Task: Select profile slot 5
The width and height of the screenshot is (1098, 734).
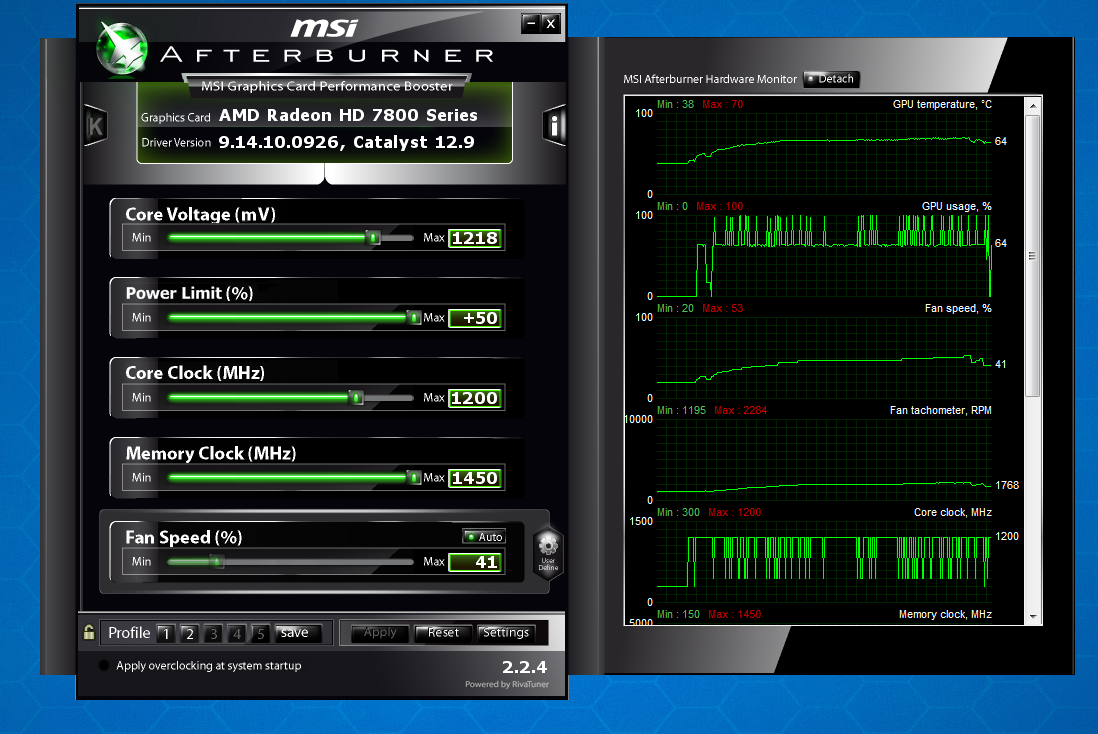Action: tap(260, 633)
